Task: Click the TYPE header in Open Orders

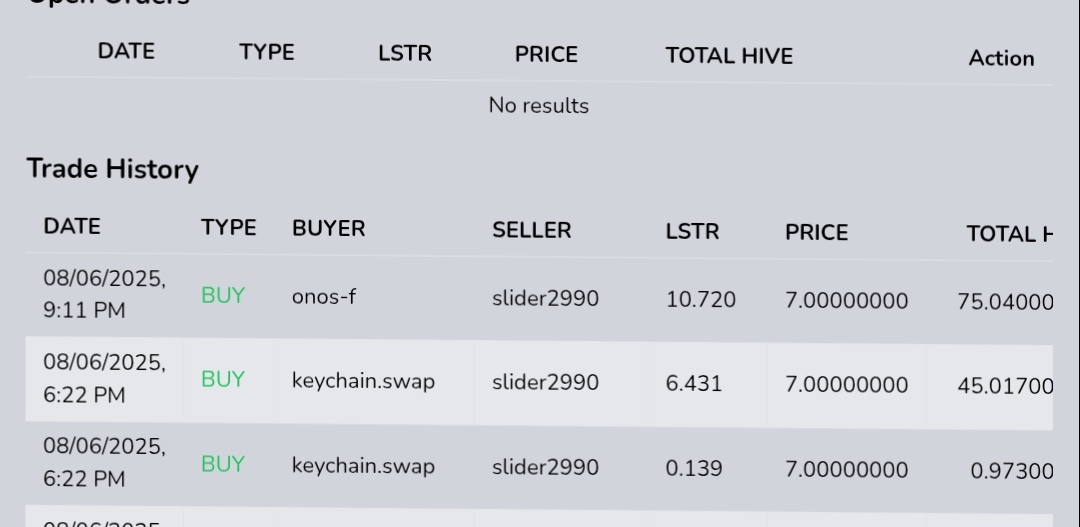Action: click(267, 53)
